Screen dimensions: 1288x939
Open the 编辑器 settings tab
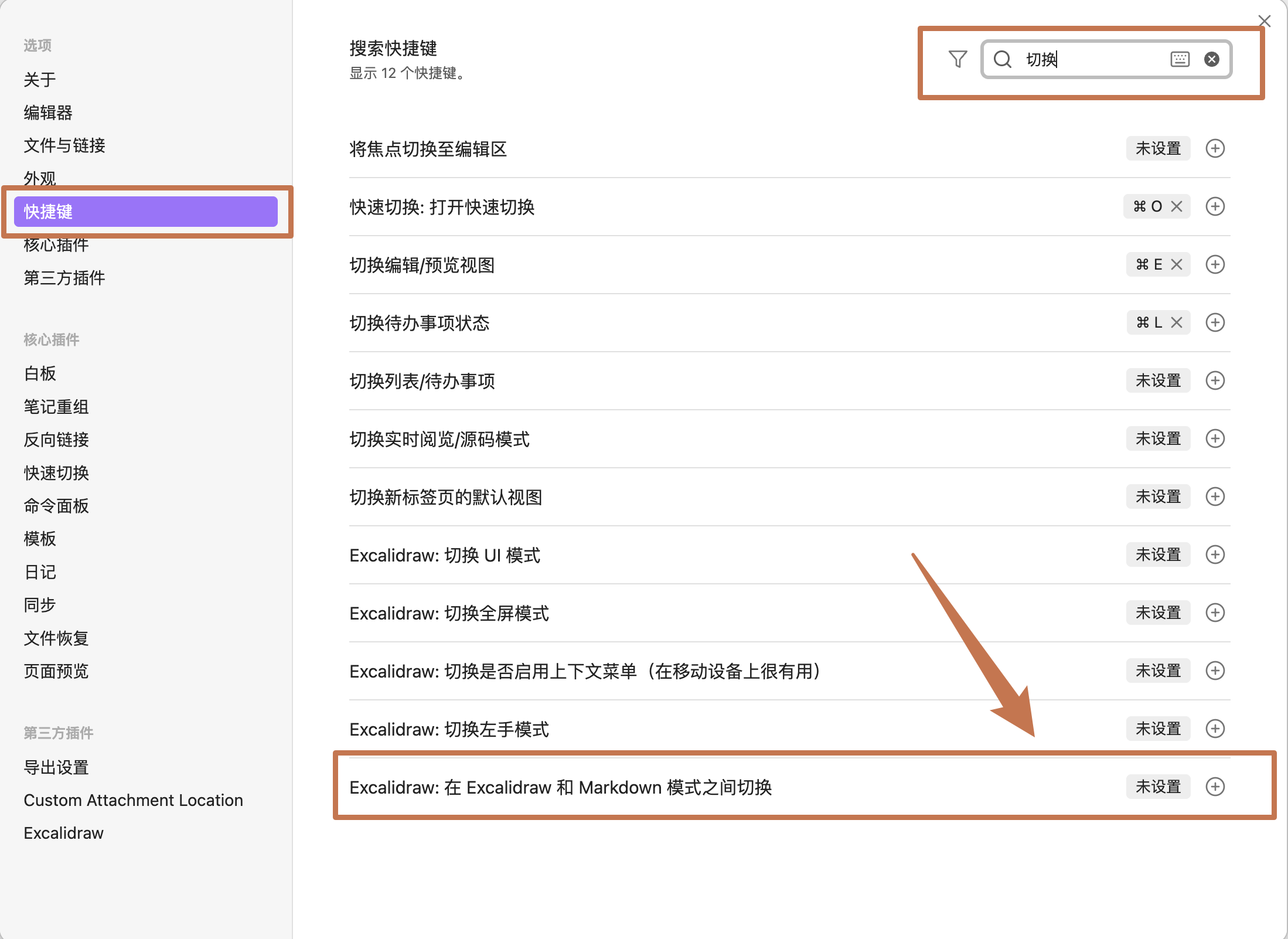[x=48, y=112]
